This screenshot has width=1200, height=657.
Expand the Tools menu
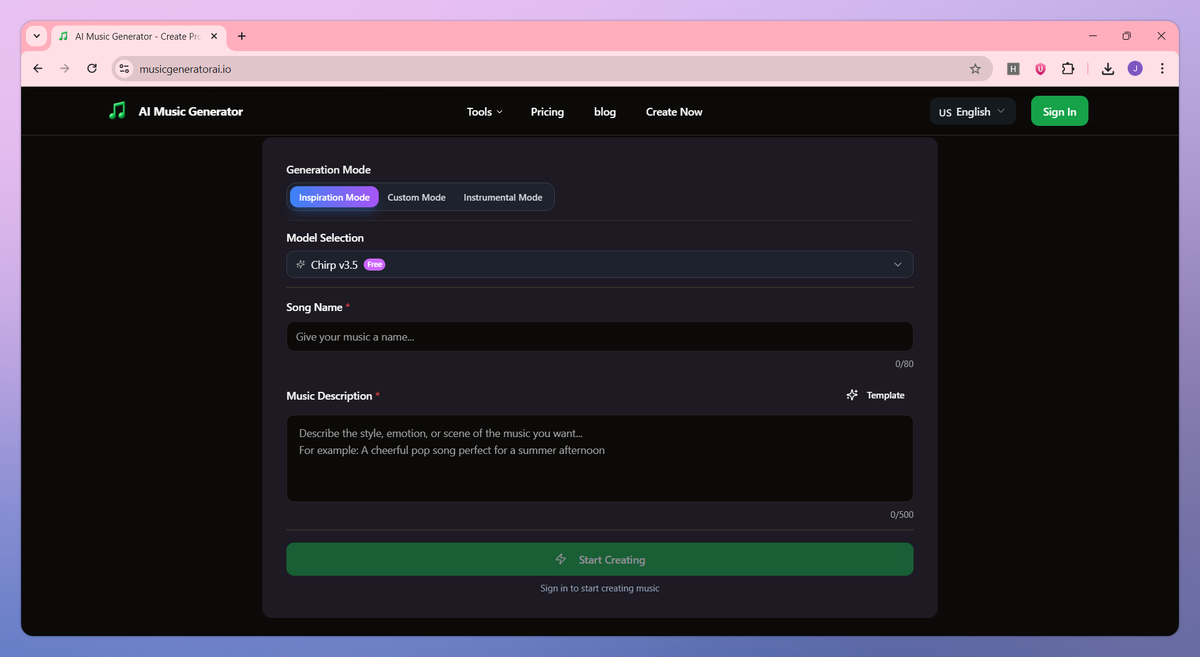[x=485, y=112]
